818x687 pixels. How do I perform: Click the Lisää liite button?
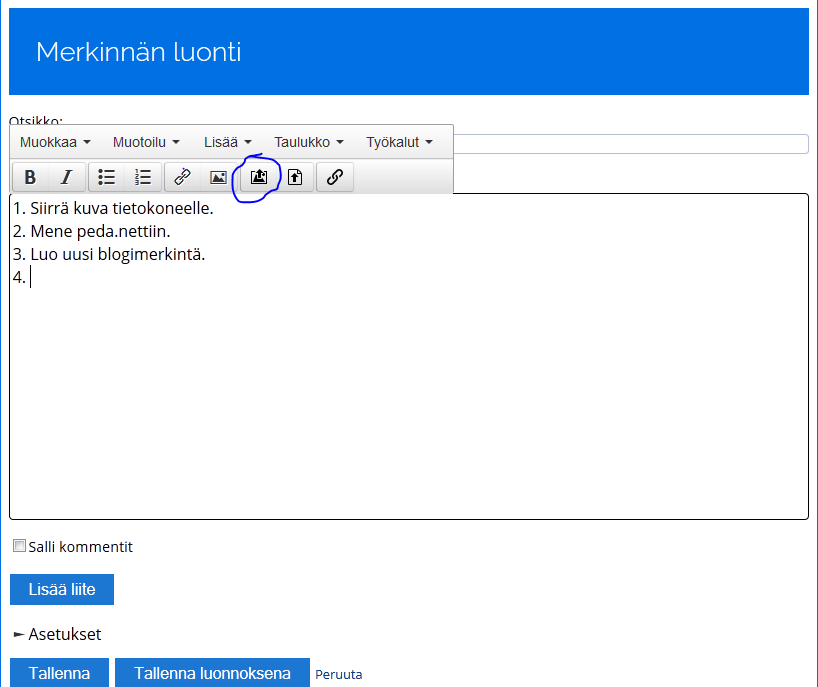(x=62, y=589)
